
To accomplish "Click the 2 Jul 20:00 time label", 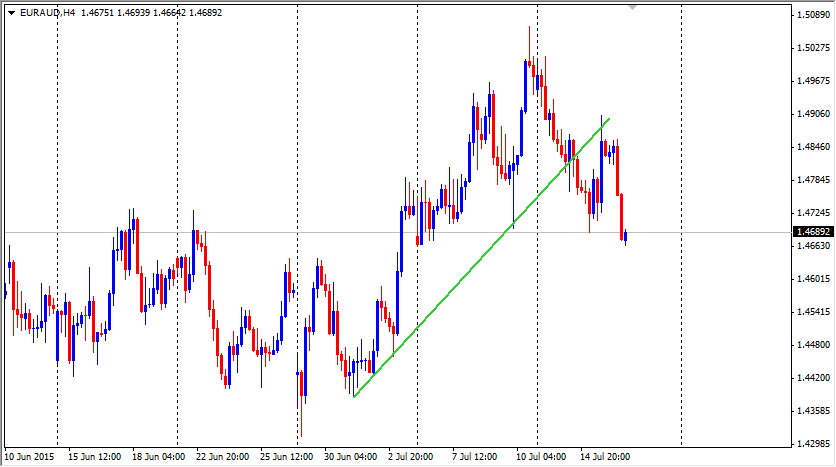I will (411, 457).
